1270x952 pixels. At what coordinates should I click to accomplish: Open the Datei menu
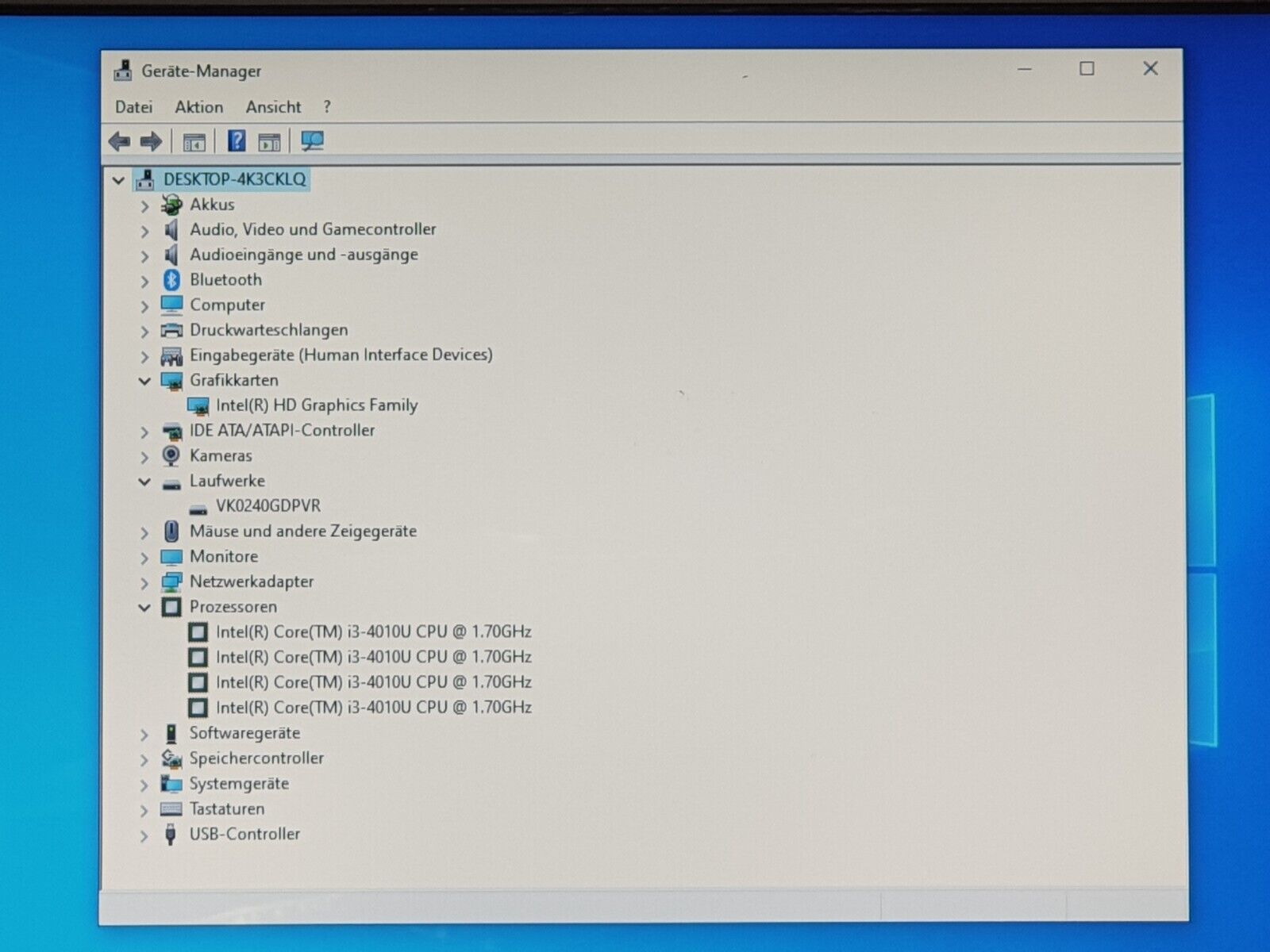tap(133, 107)
